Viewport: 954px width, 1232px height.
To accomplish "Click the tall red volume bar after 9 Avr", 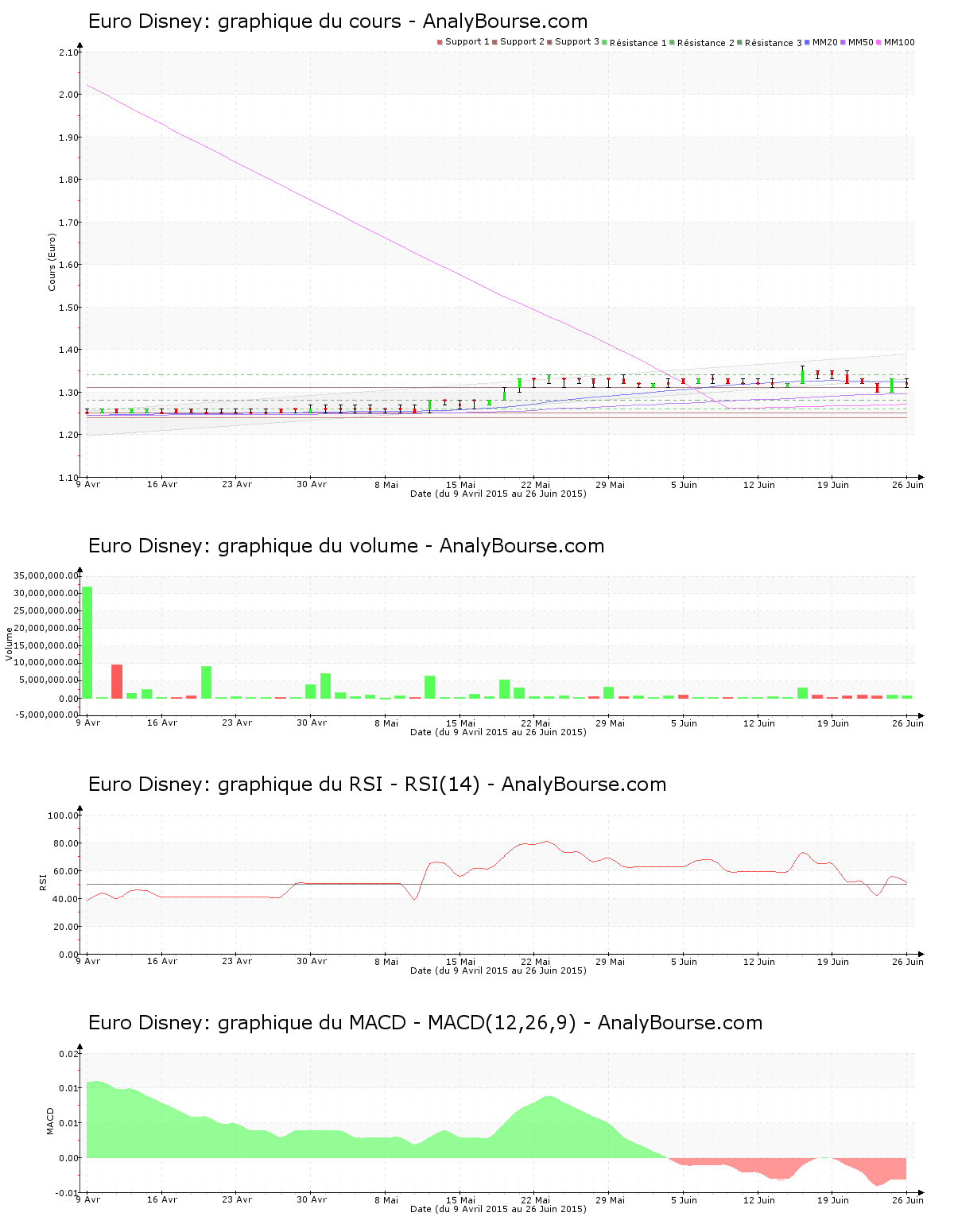I will (x=117, y=682).
